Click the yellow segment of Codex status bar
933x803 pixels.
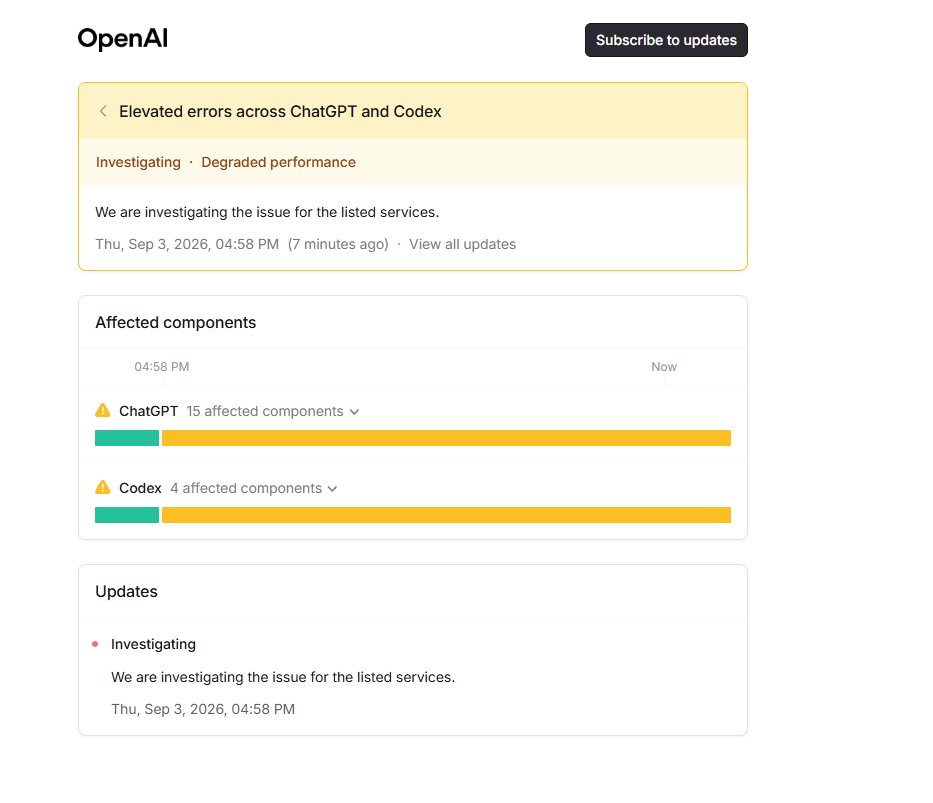446,515
